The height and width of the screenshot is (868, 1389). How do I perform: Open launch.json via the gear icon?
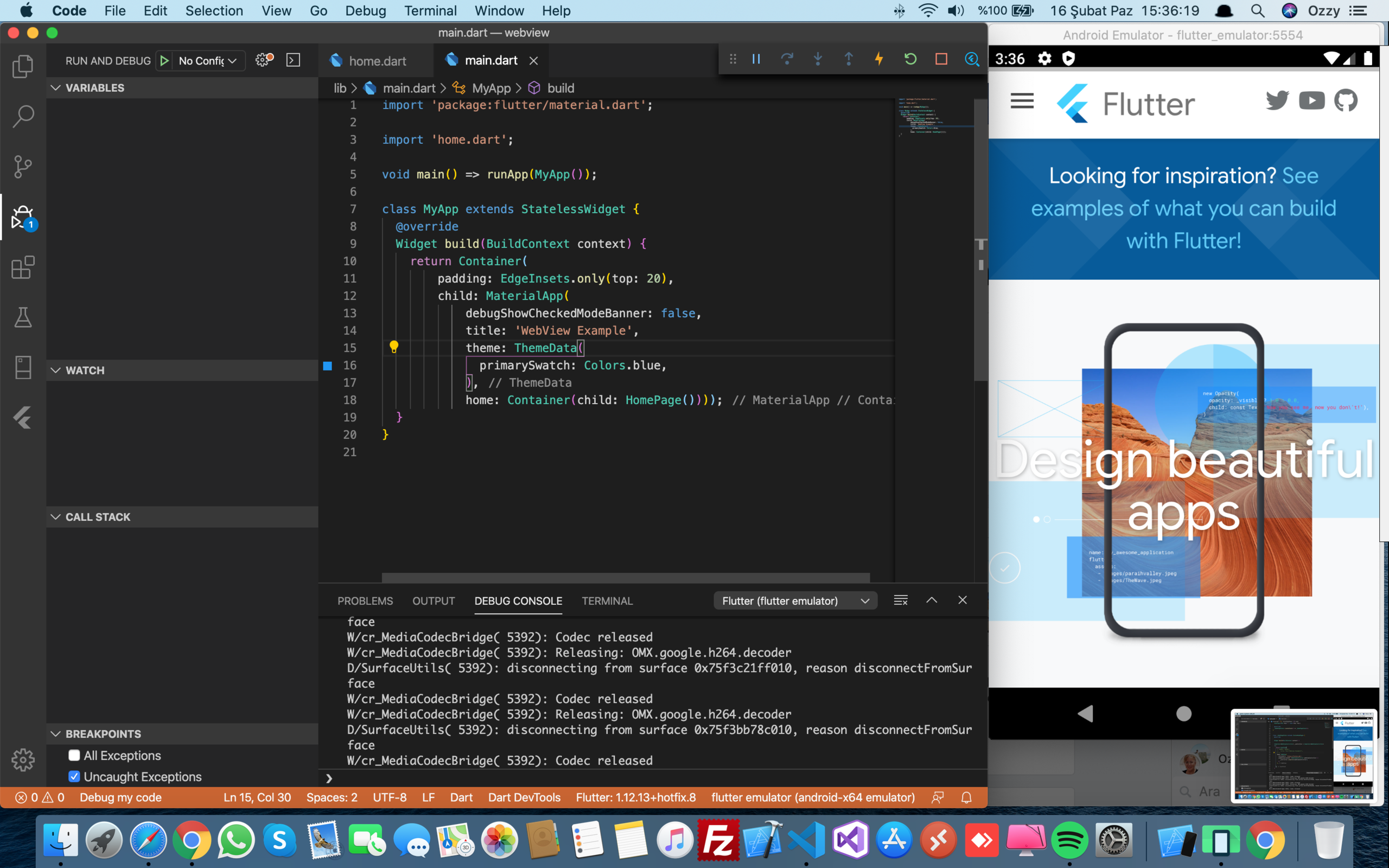pos(264,60)
